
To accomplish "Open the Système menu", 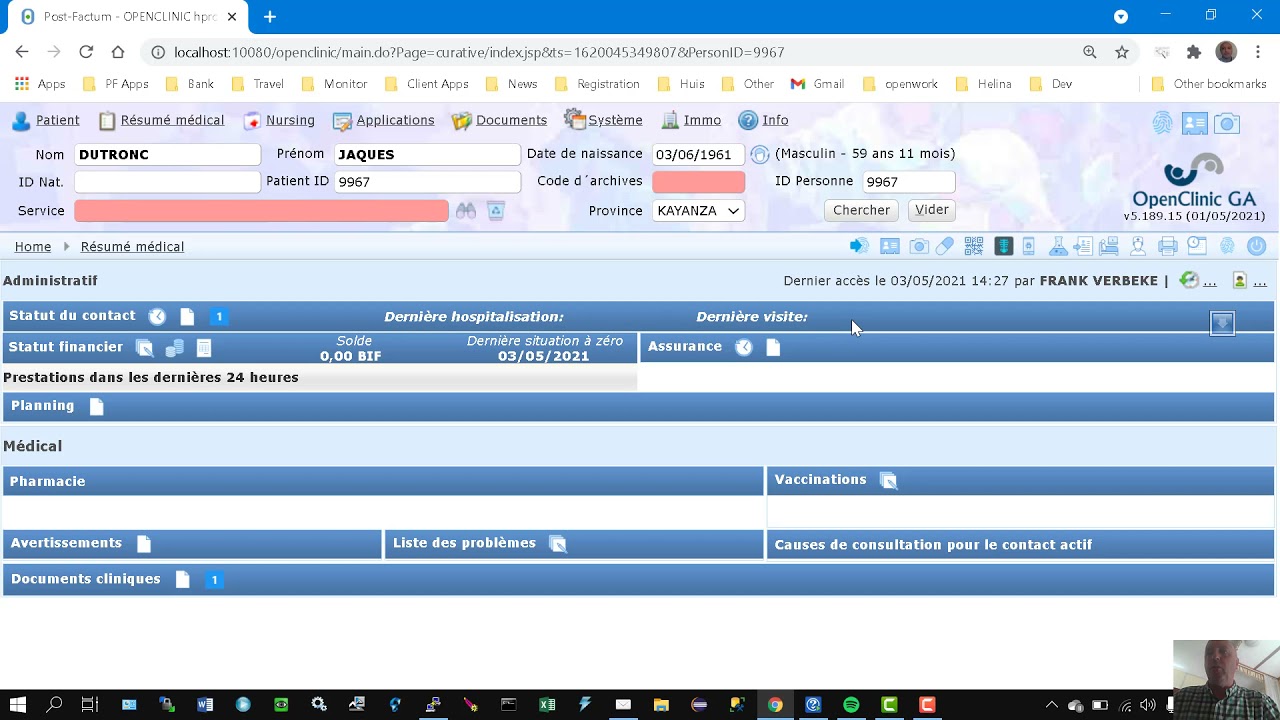I will [603, 120].
